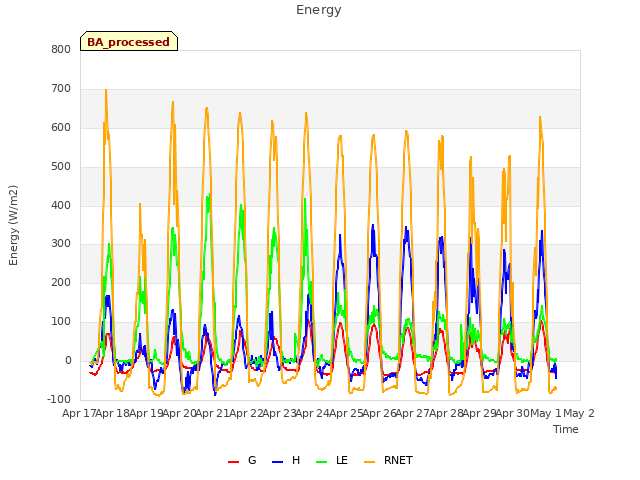
Task: Click the 400 y-axis value
Action: (x=61, y=206)
